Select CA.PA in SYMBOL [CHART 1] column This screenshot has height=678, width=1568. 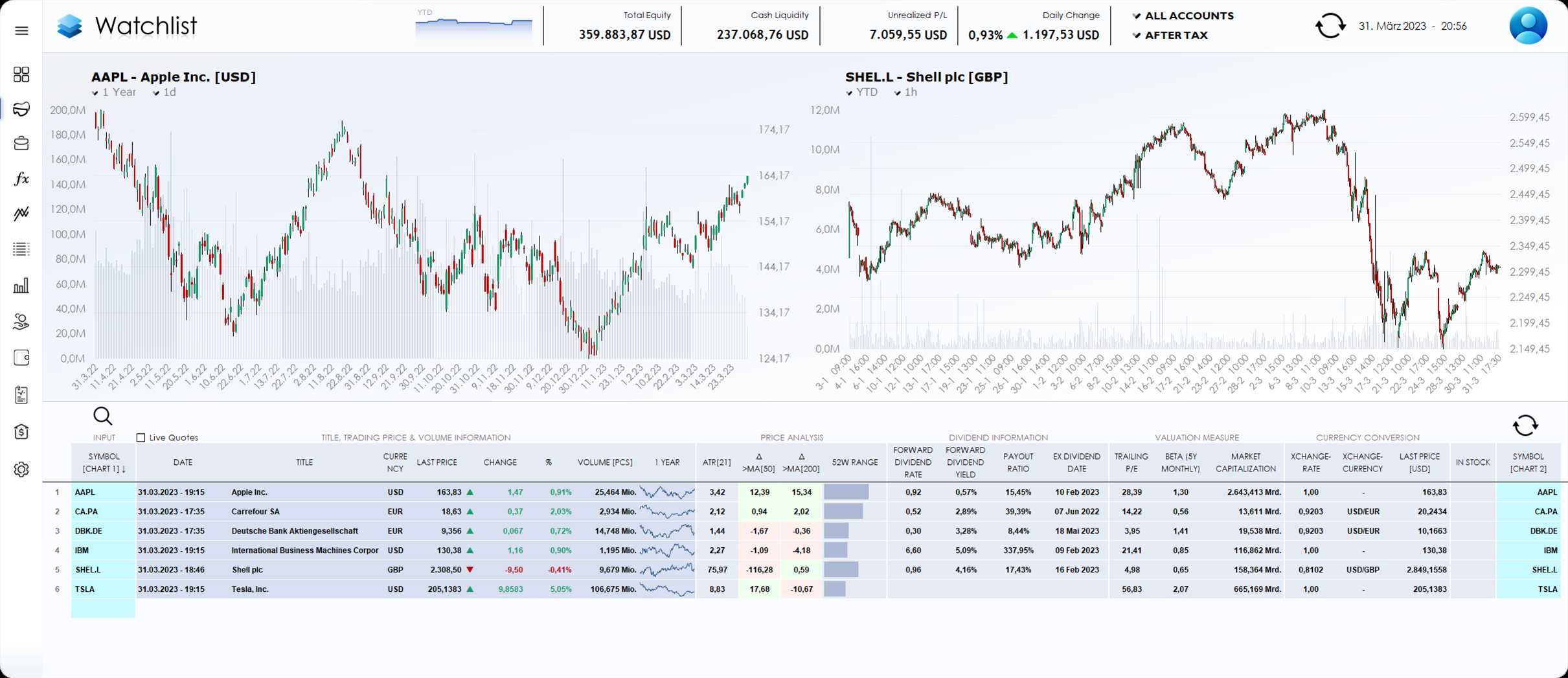[103, 512]
